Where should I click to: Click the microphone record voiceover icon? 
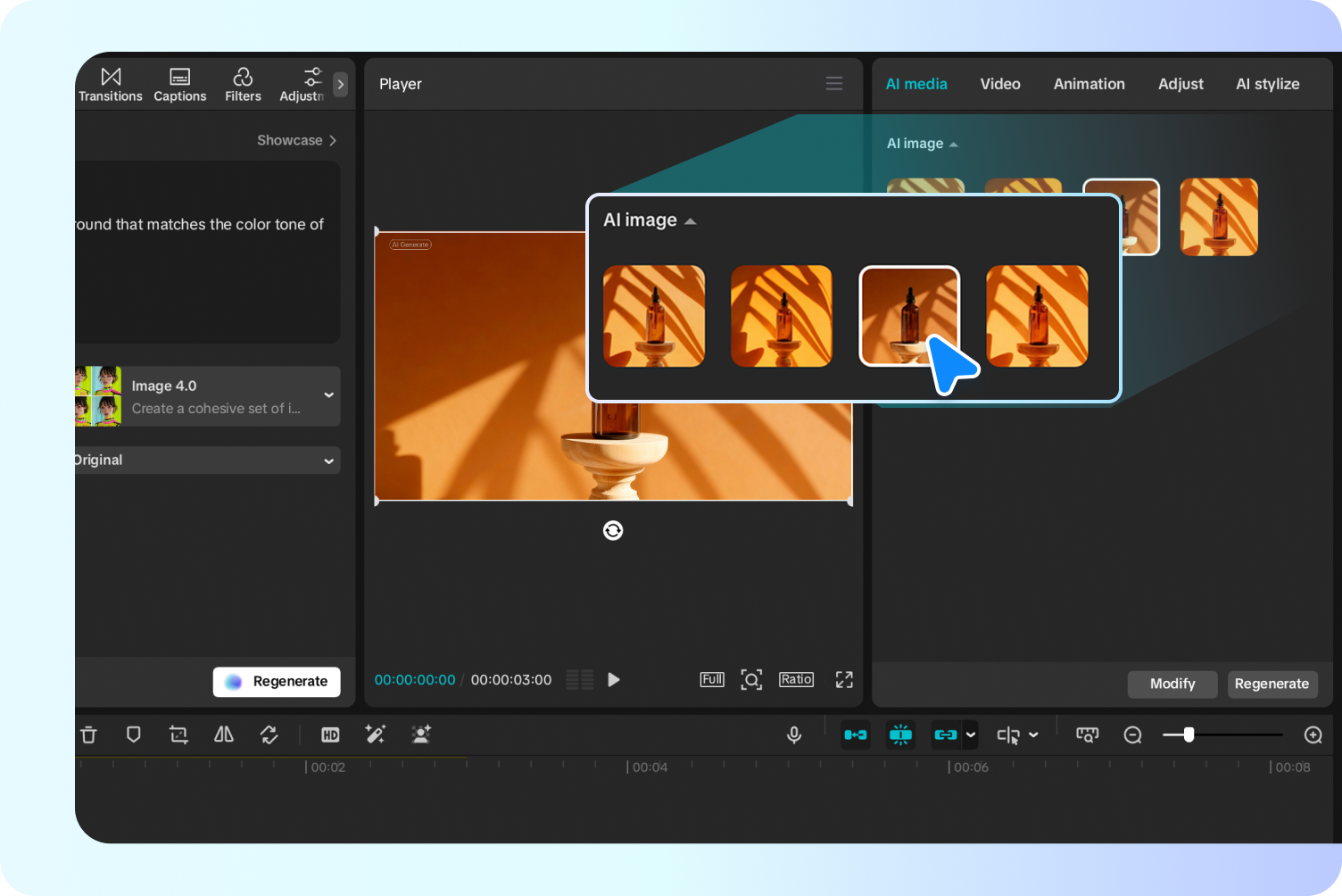pos(793,734)
